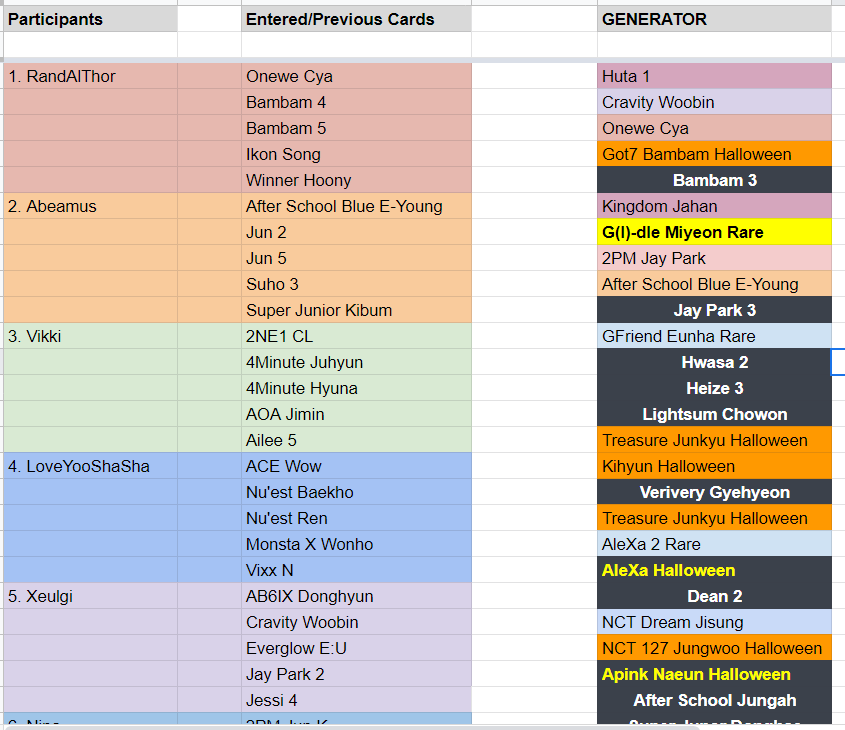The height and width of the screenshot is (730, 845).
Task: Select the 'Dean 2' cell
Action: tap(714, 596)
